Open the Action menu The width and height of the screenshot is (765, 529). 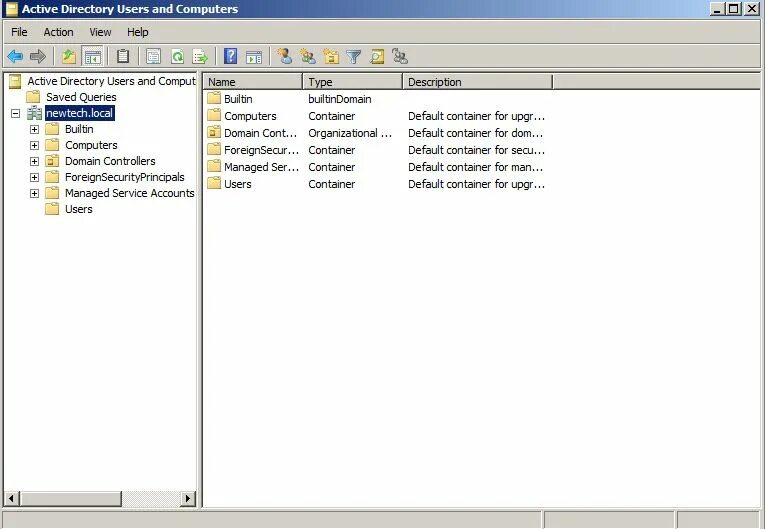pos(59,32)
